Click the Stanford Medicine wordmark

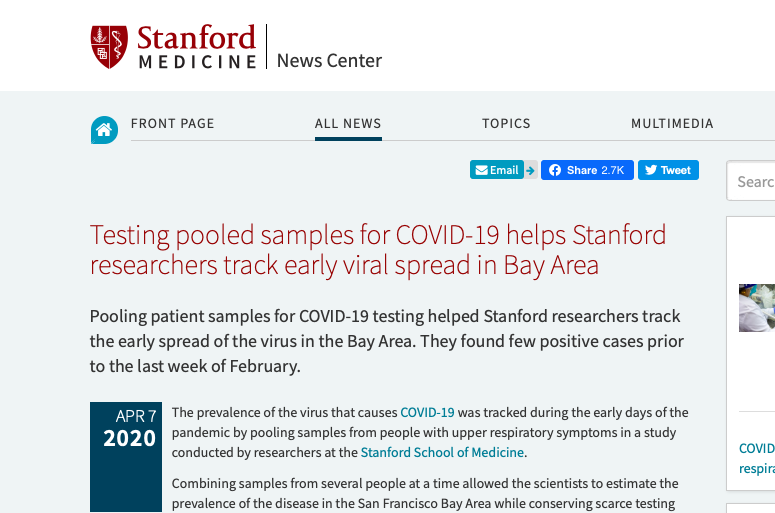[x=197, y=48]
